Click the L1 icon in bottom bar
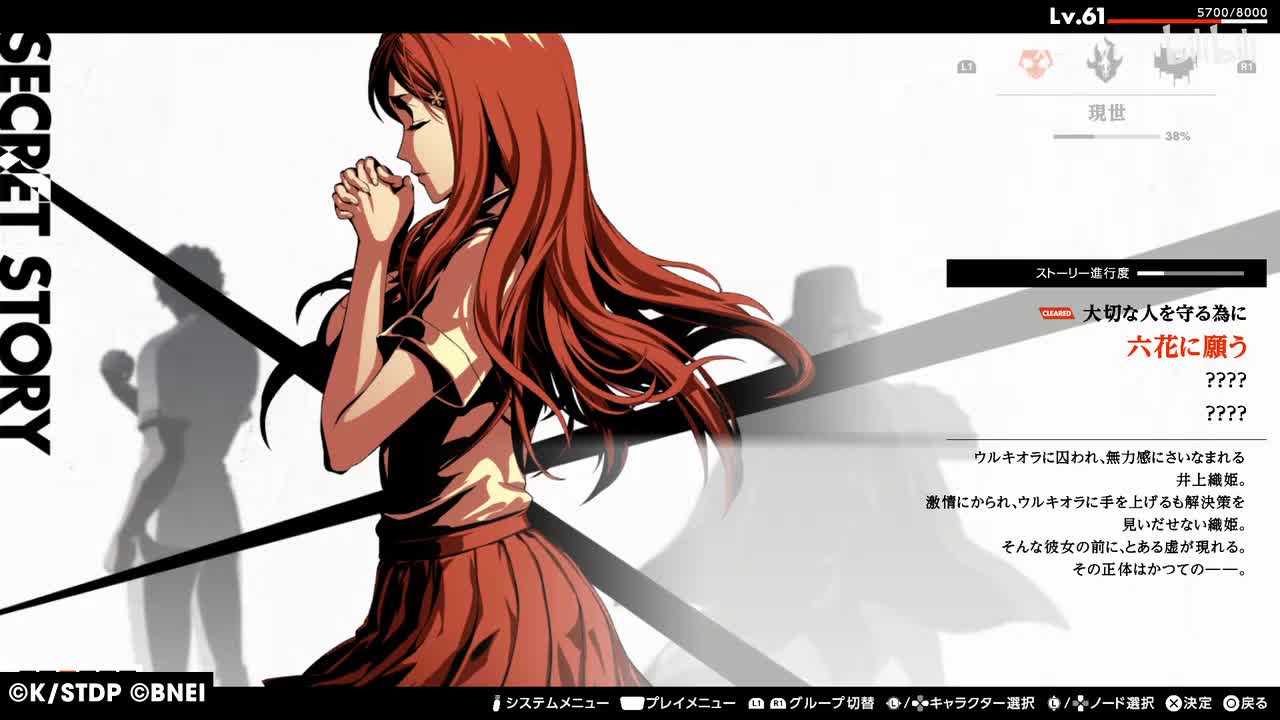This screenshot has height=720, width=1280. (756, 704)
